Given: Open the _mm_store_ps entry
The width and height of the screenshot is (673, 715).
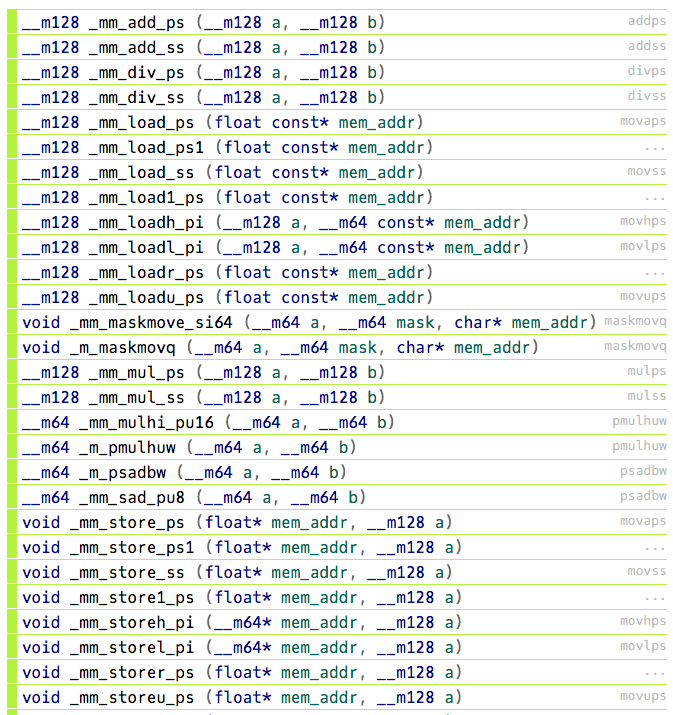Looking at the screenshot, I should (337, 523).
